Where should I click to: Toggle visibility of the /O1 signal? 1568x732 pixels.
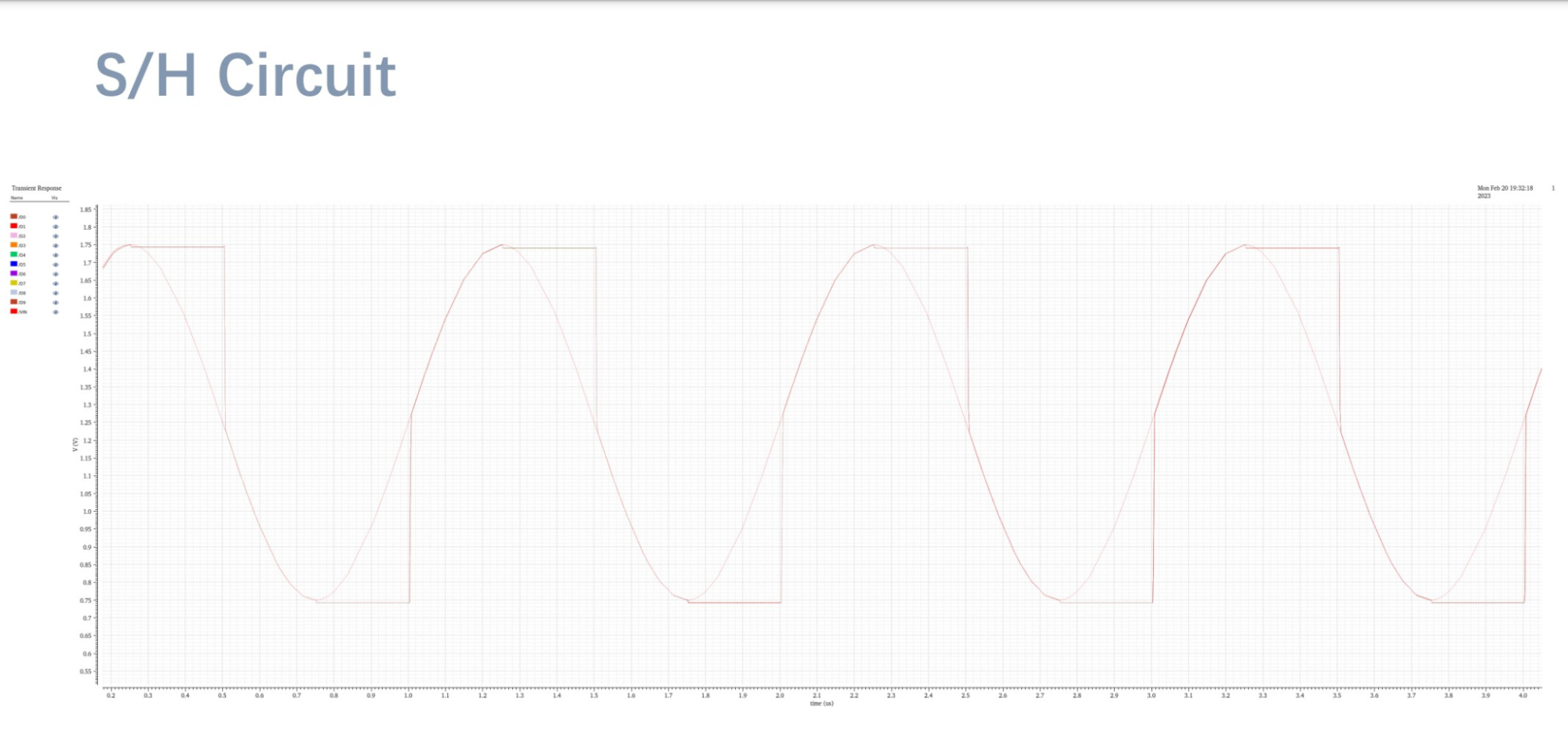tap(56, 227)
